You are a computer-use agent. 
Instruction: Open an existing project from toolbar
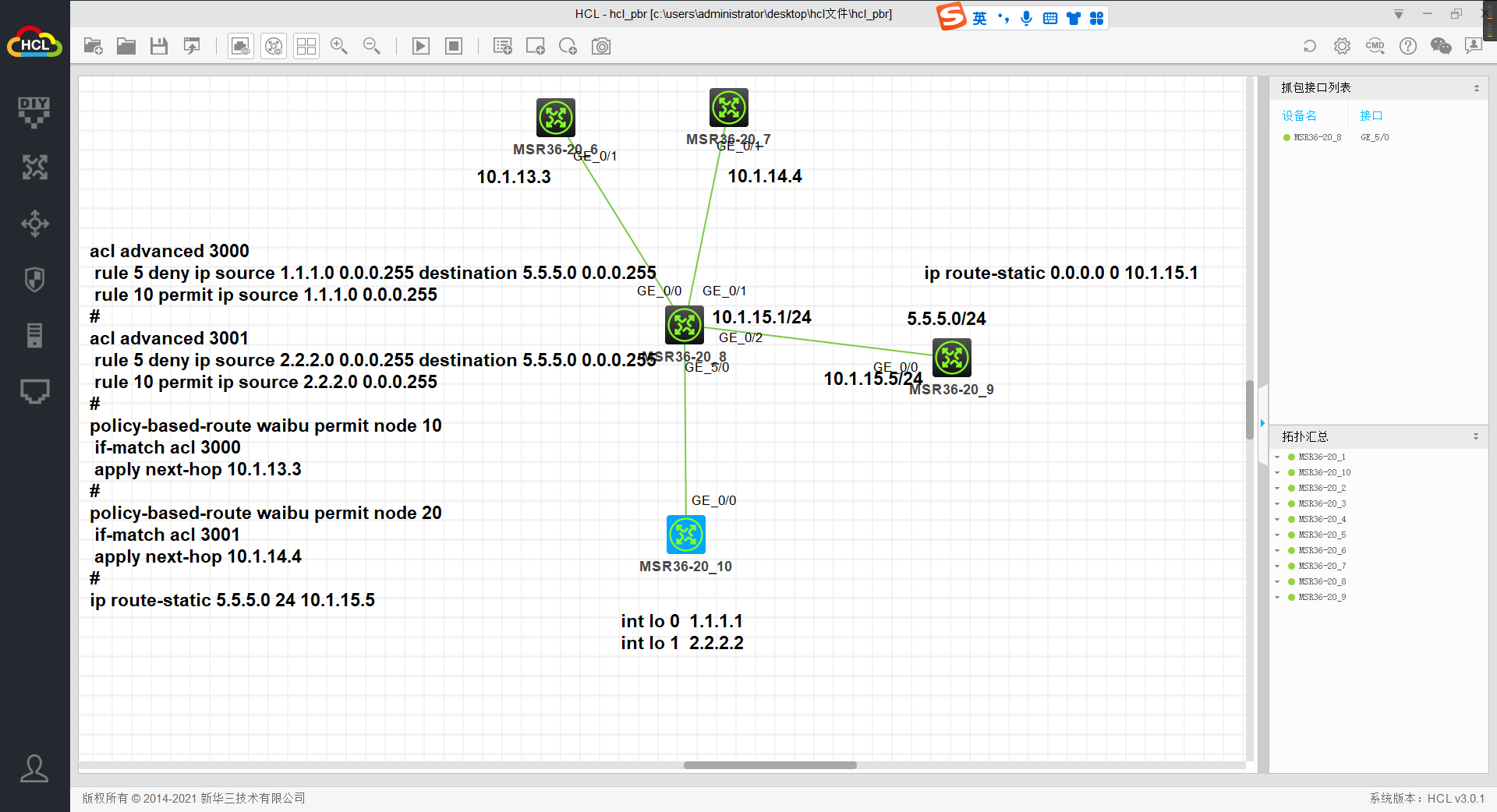click(126, 47)
